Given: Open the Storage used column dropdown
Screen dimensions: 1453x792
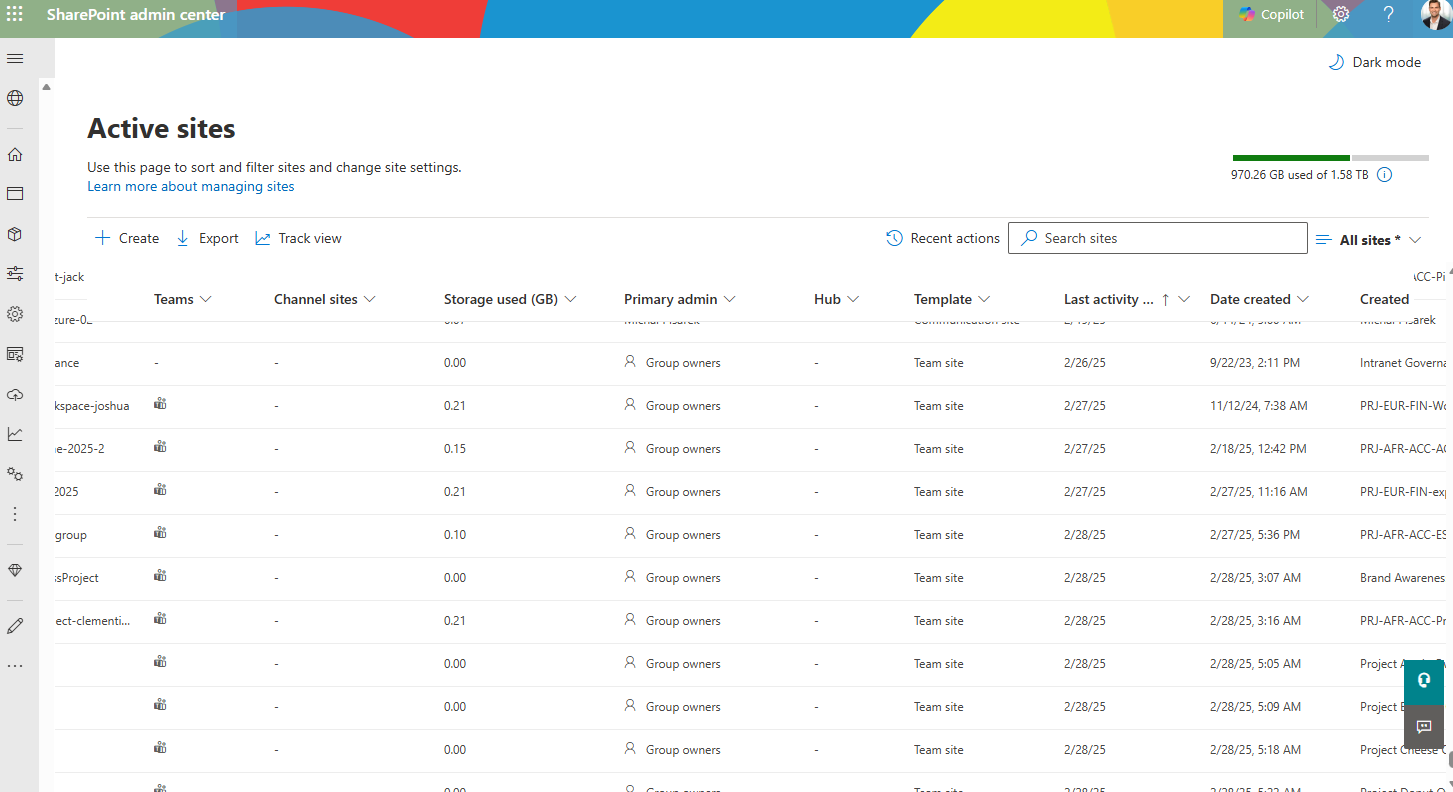Looking at the screenshot, I should 510,298.
